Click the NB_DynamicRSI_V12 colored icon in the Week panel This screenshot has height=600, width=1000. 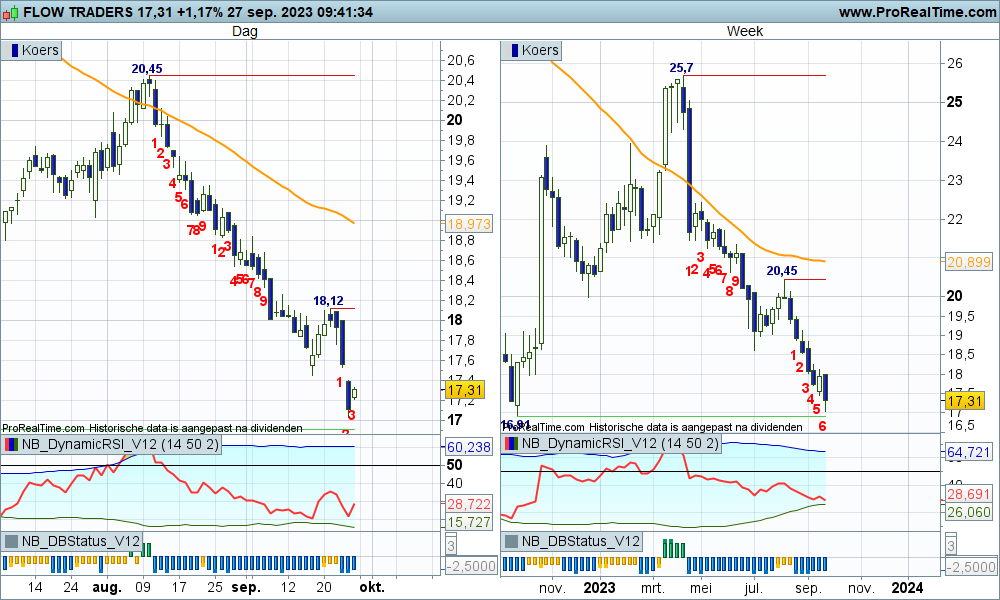511,444
